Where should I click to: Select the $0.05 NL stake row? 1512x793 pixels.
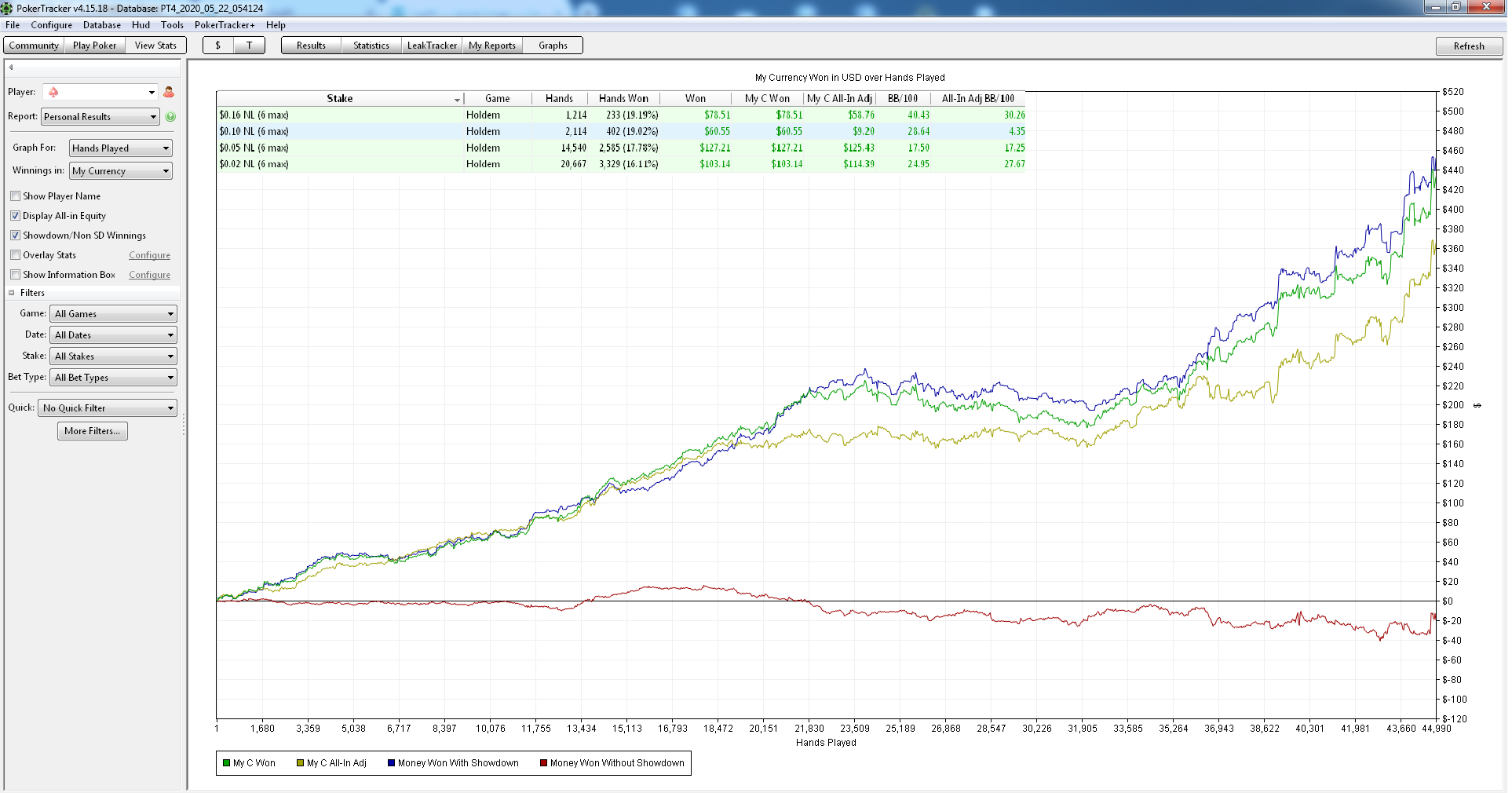[621, 148]
